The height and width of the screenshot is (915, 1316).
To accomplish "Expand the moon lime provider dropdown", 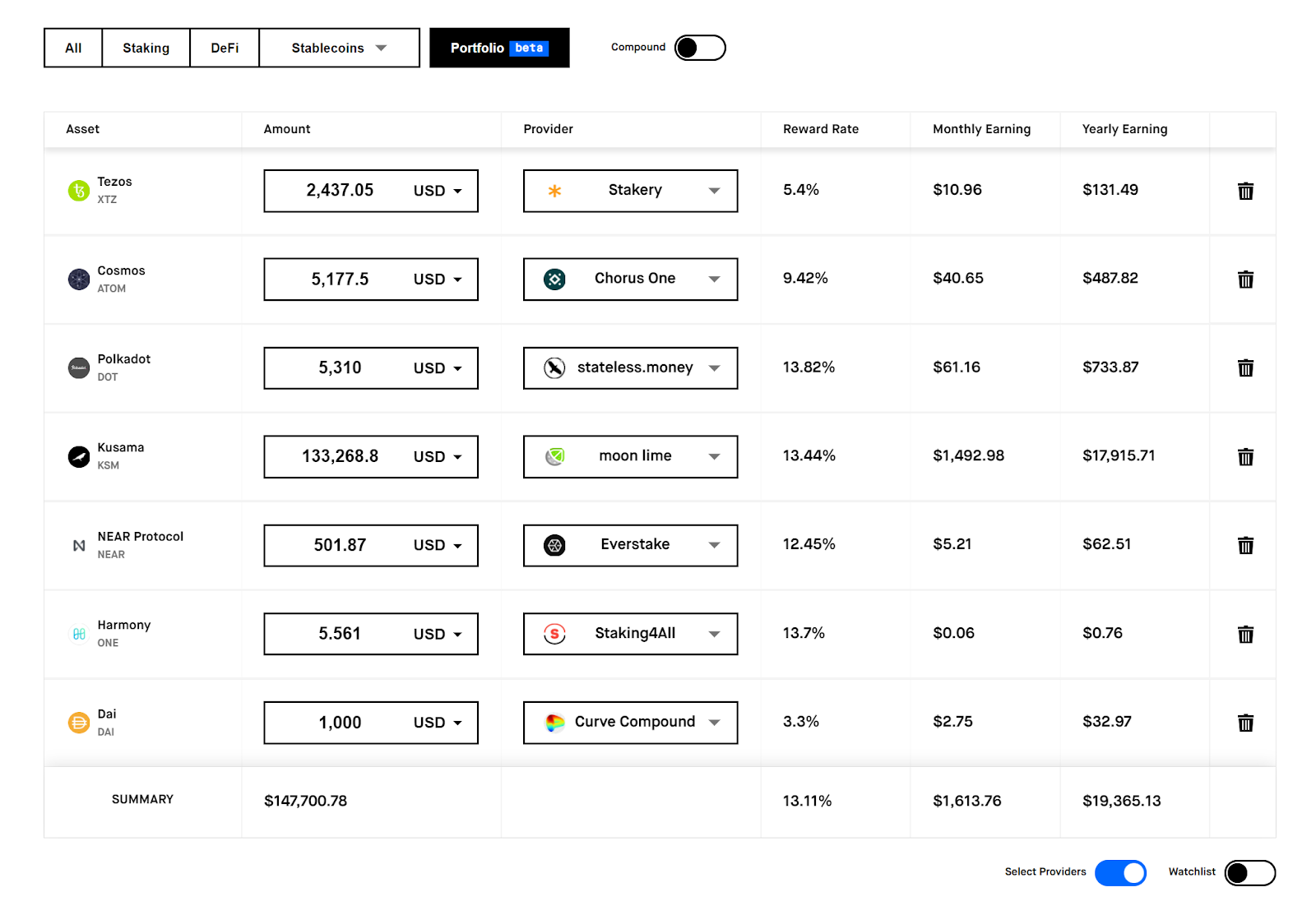I will tap(631, 456).
